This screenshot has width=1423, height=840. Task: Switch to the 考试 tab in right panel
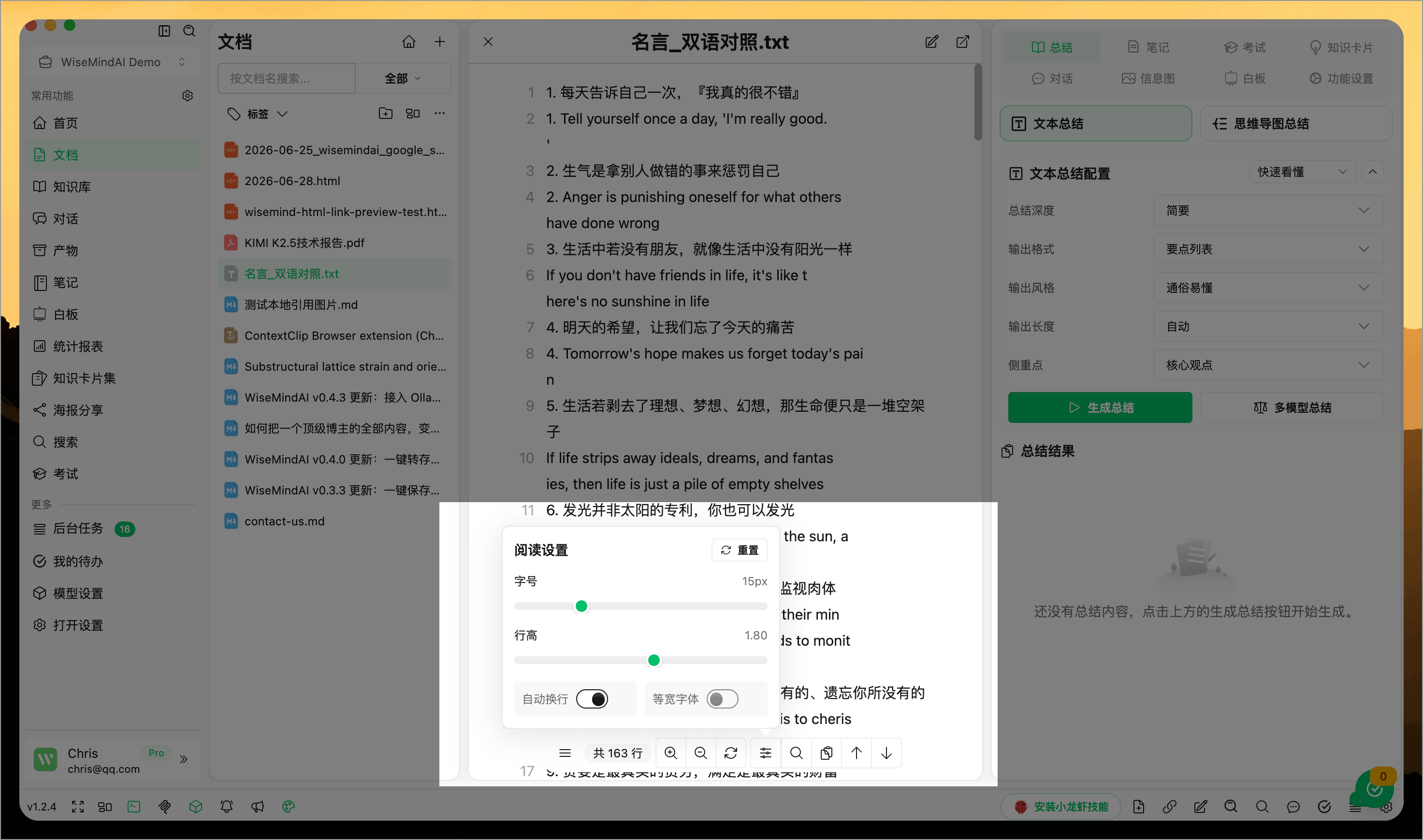tap(1245, 47)
